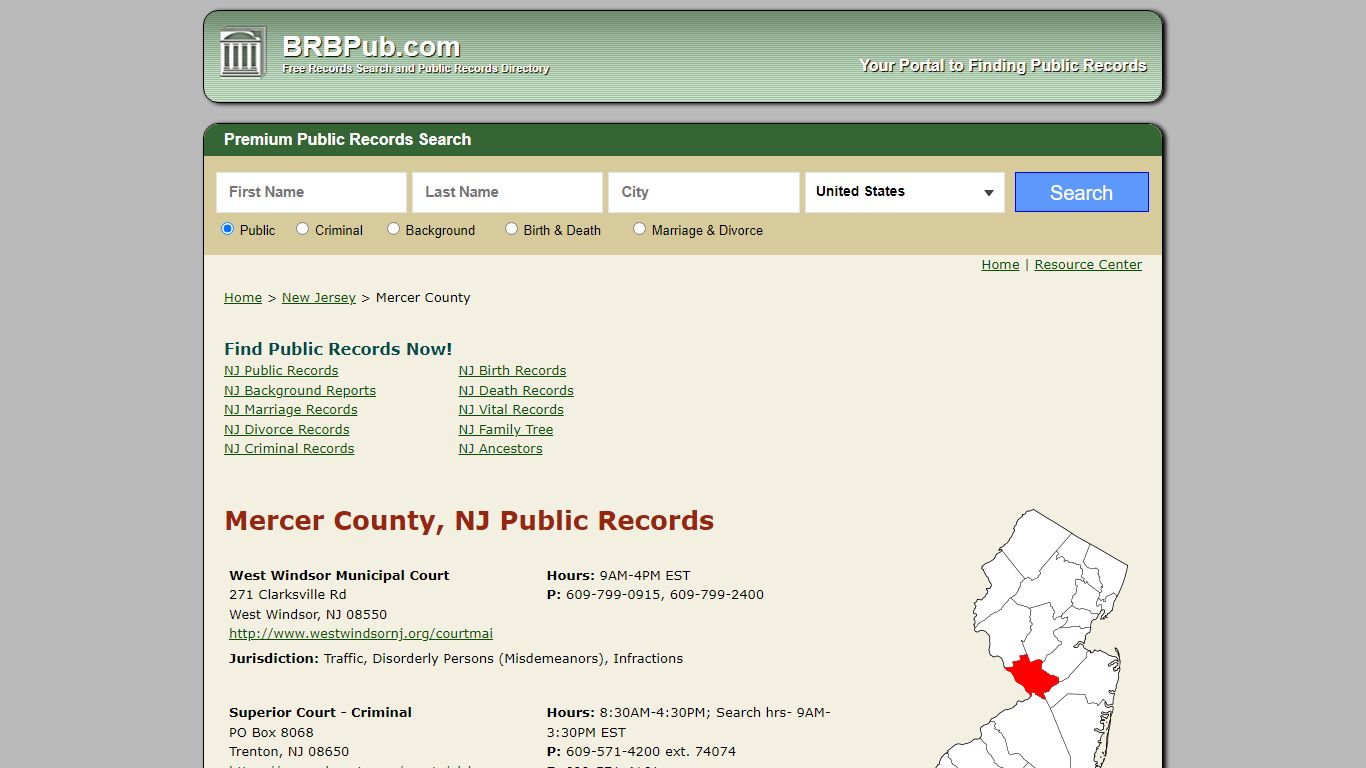
Task: Open NJ Vital Records link
Action: point(511,410)
